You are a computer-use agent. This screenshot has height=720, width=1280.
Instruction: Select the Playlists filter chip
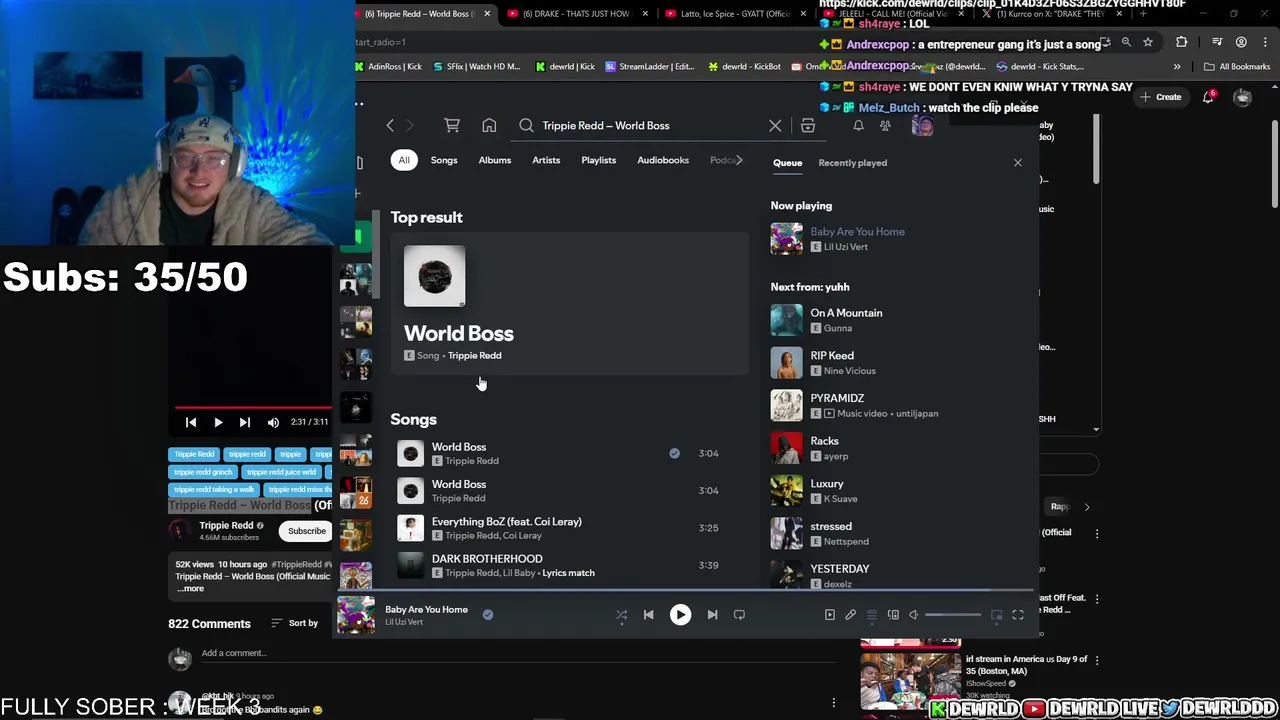(599, 160)
